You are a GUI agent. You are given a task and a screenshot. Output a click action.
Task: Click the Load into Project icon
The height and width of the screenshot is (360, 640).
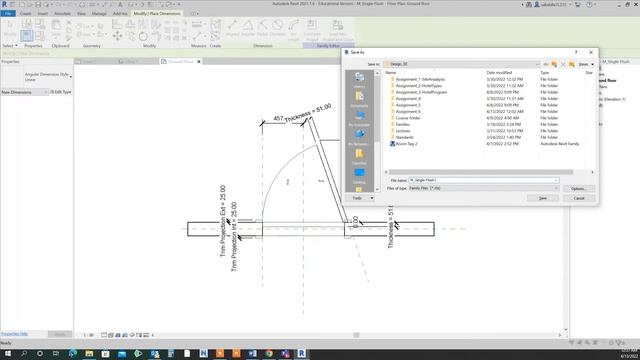(312, 30)
